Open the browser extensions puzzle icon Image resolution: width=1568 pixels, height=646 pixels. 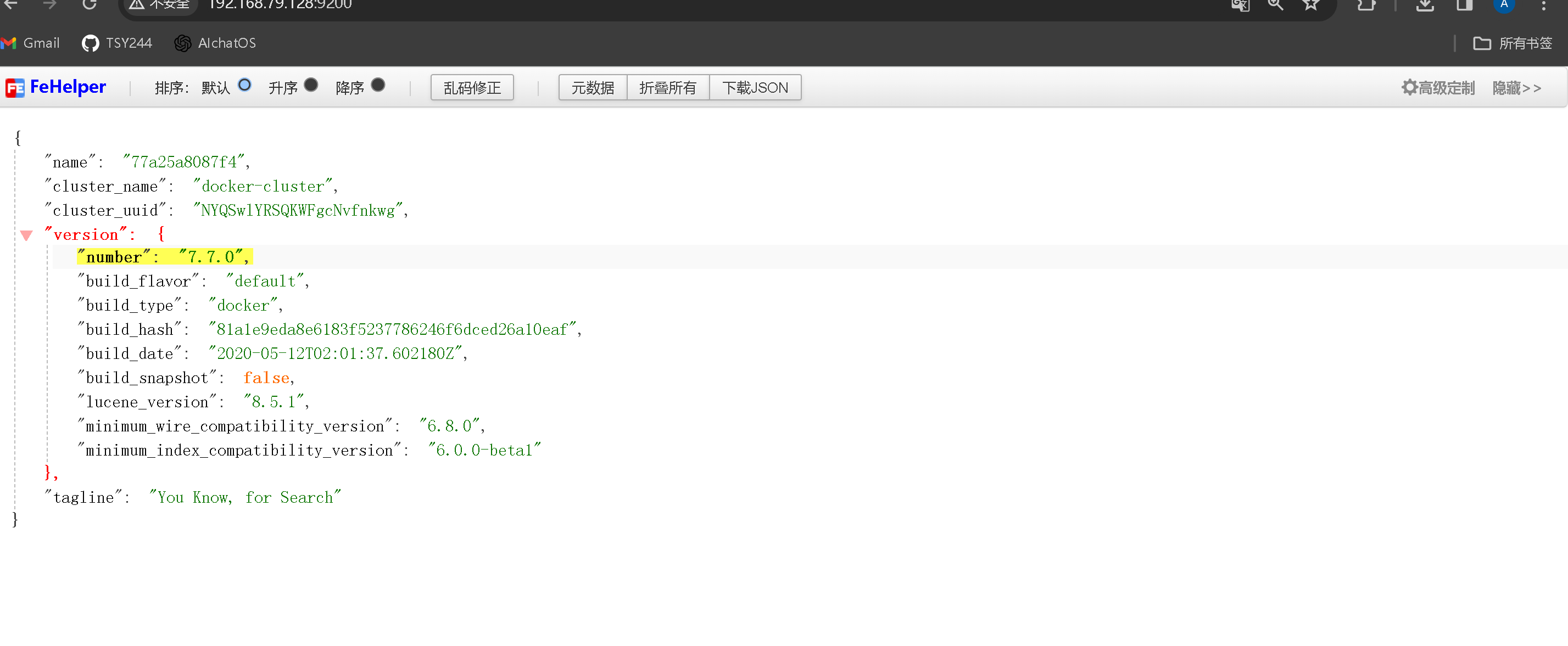click(x=1366, y=5)
